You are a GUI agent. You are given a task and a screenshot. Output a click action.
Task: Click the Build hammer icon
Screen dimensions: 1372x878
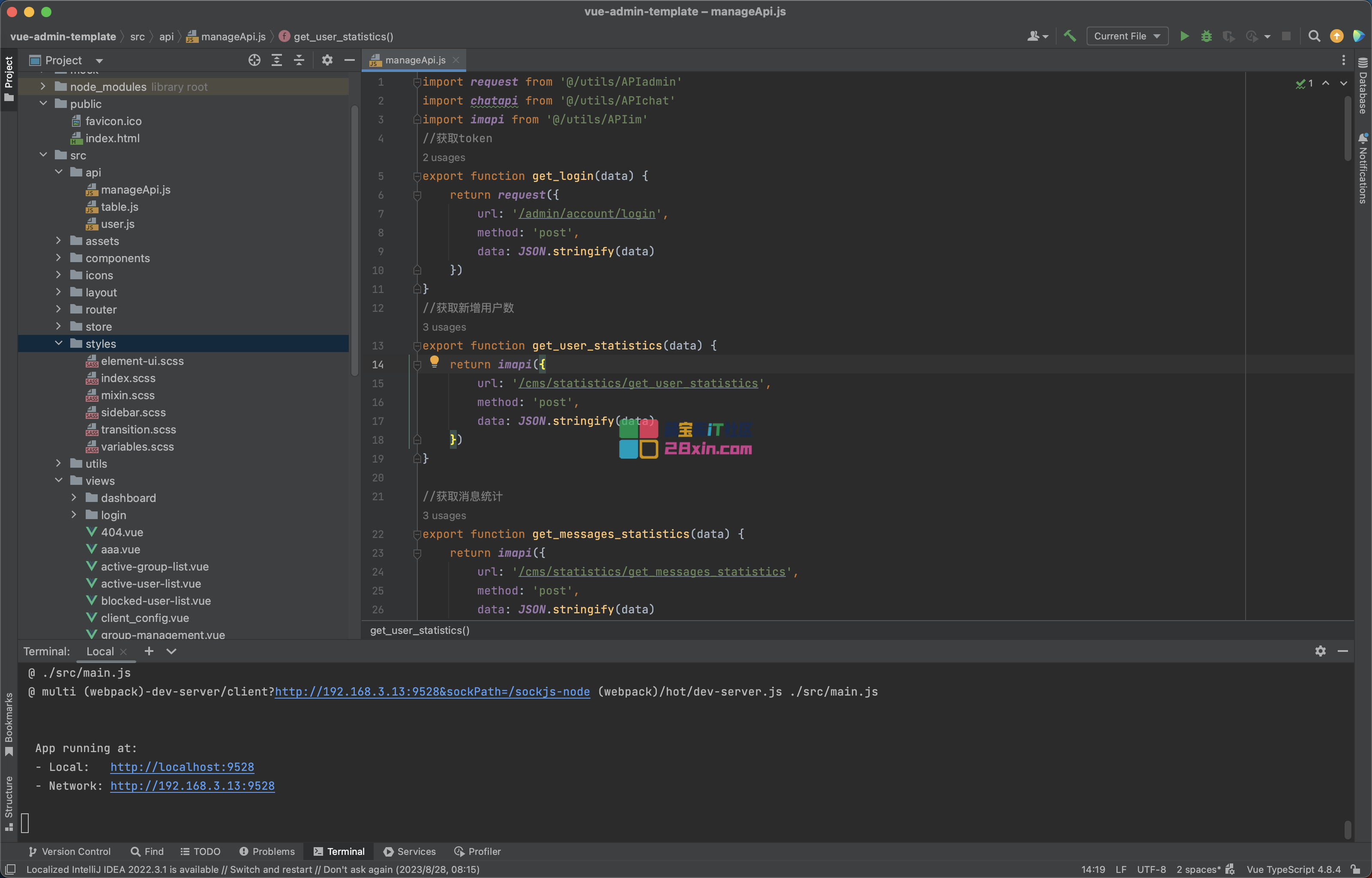1070,36
